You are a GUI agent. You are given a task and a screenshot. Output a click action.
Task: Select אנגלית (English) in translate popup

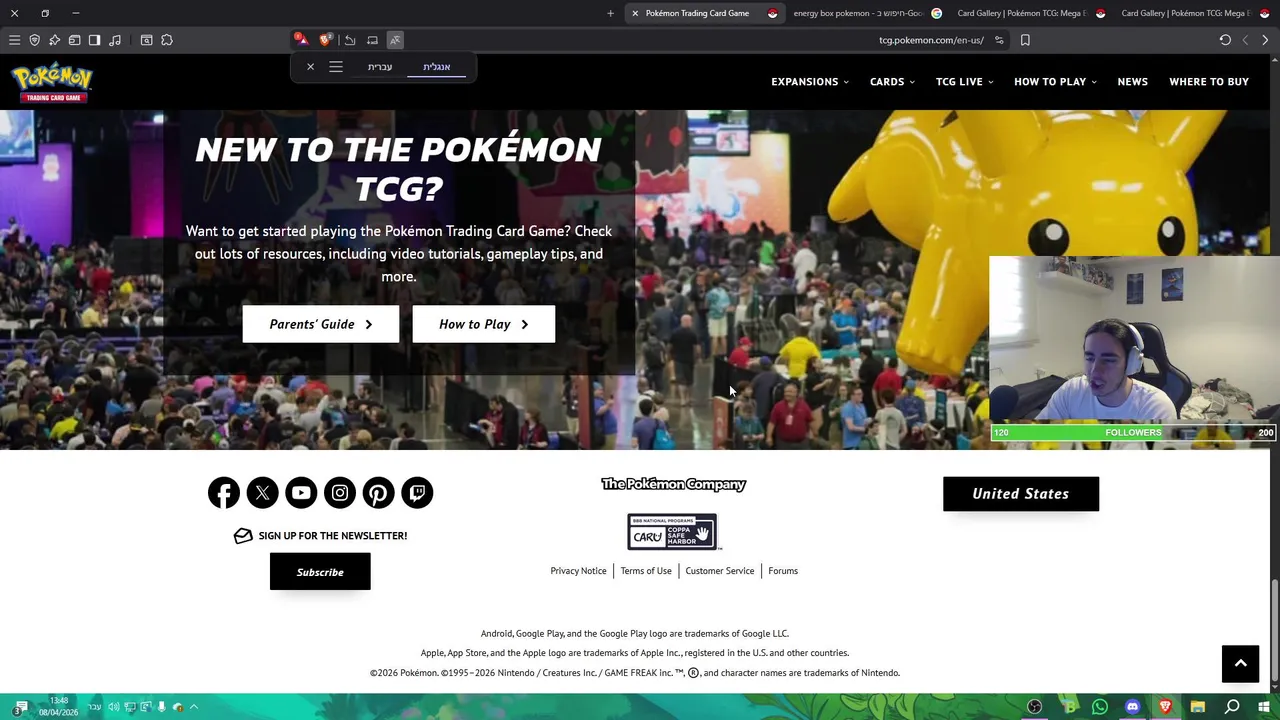pyautogui.click(x=437, y=67)
